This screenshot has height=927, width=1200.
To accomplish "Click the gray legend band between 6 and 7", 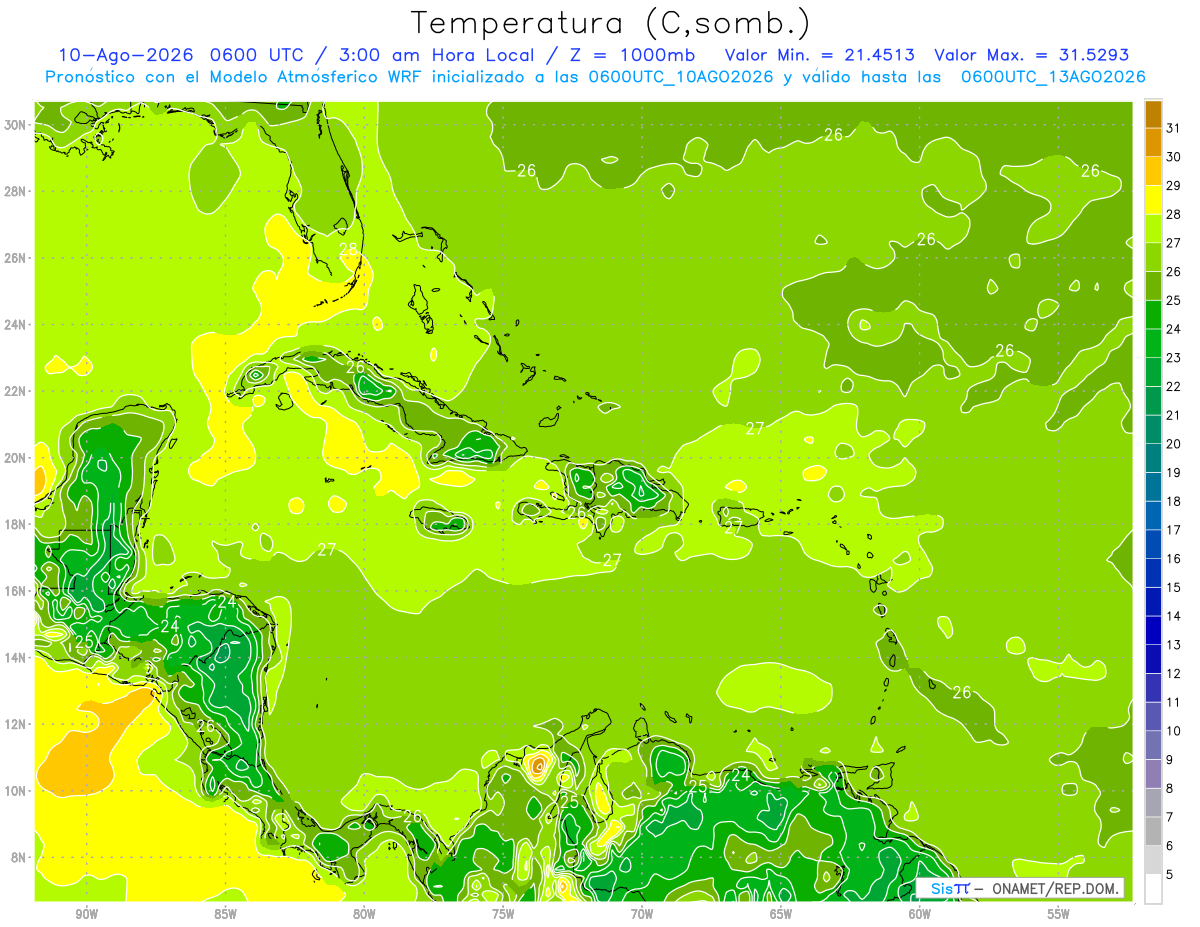I will pos(1153,831).
